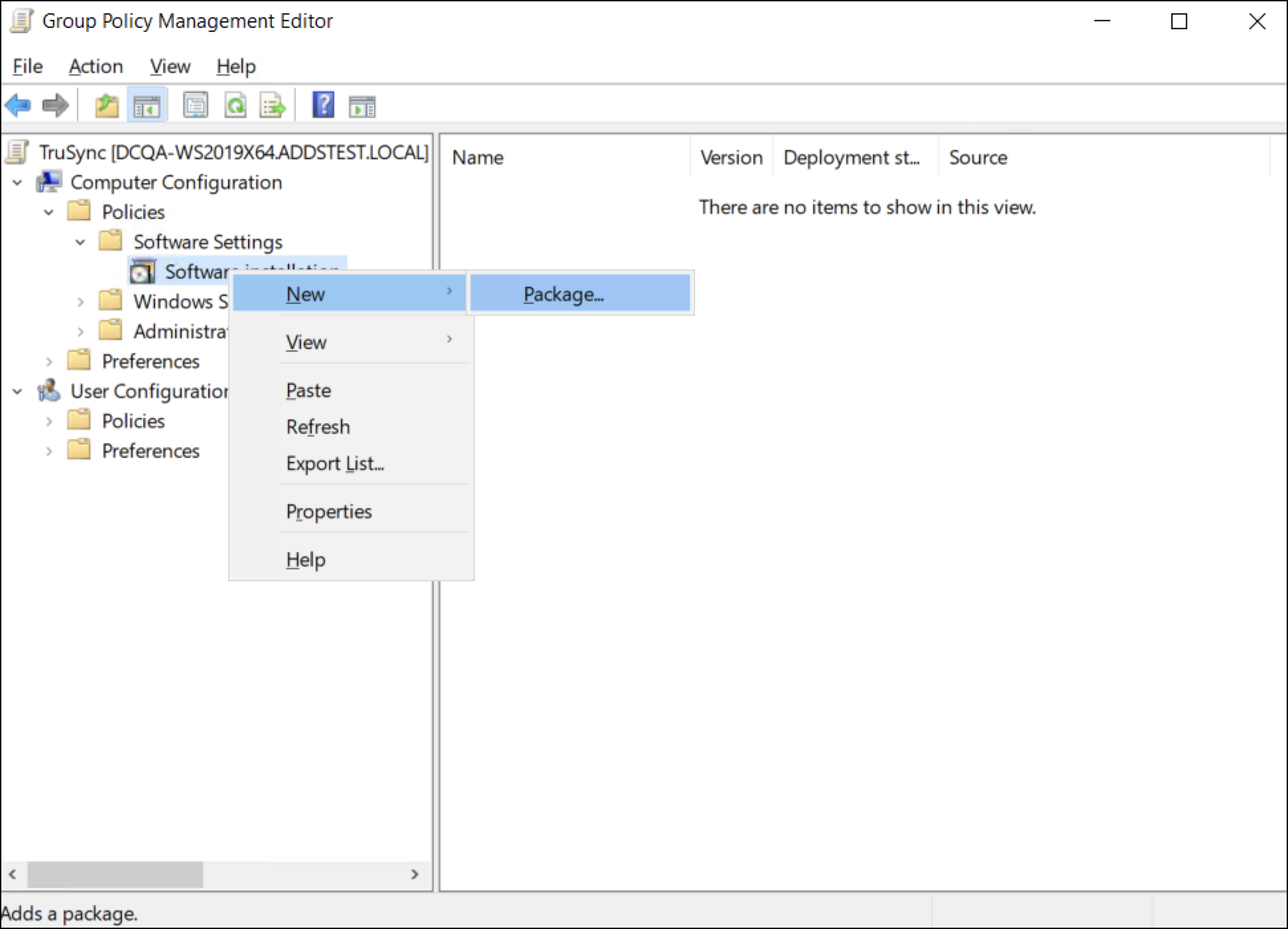1288x929 pixels.
Task: Click the Export List toolbar icon
Action: (273, 105)
